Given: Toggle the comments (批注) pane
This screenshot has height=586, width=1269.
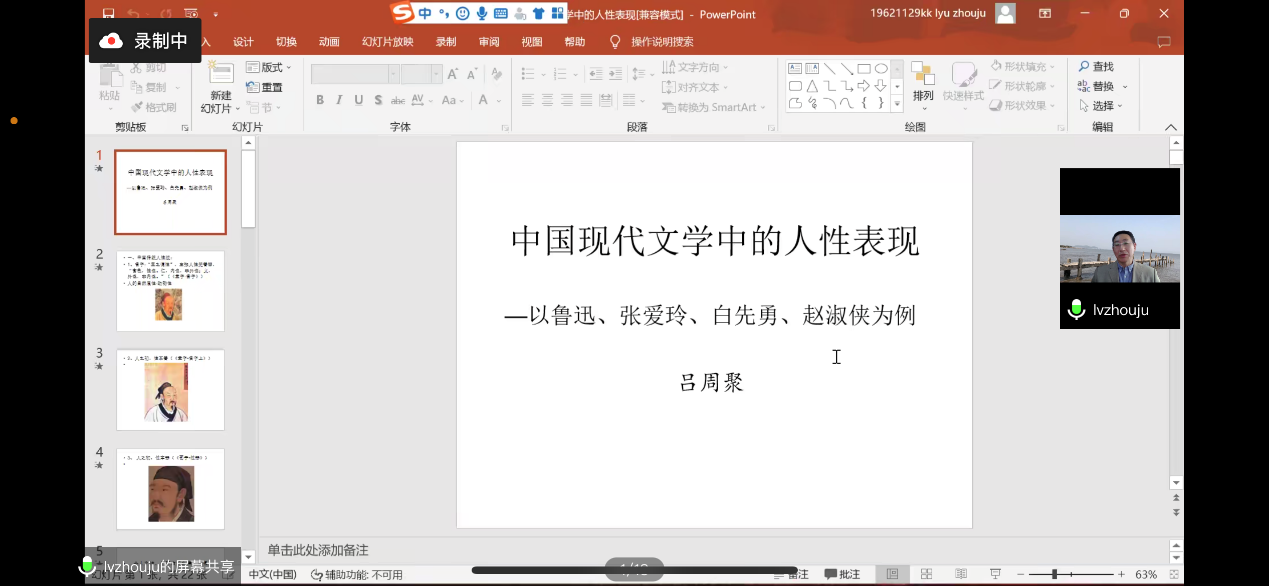Looking at the screenshot, I should pyautogui.click(x=842, y=574).
